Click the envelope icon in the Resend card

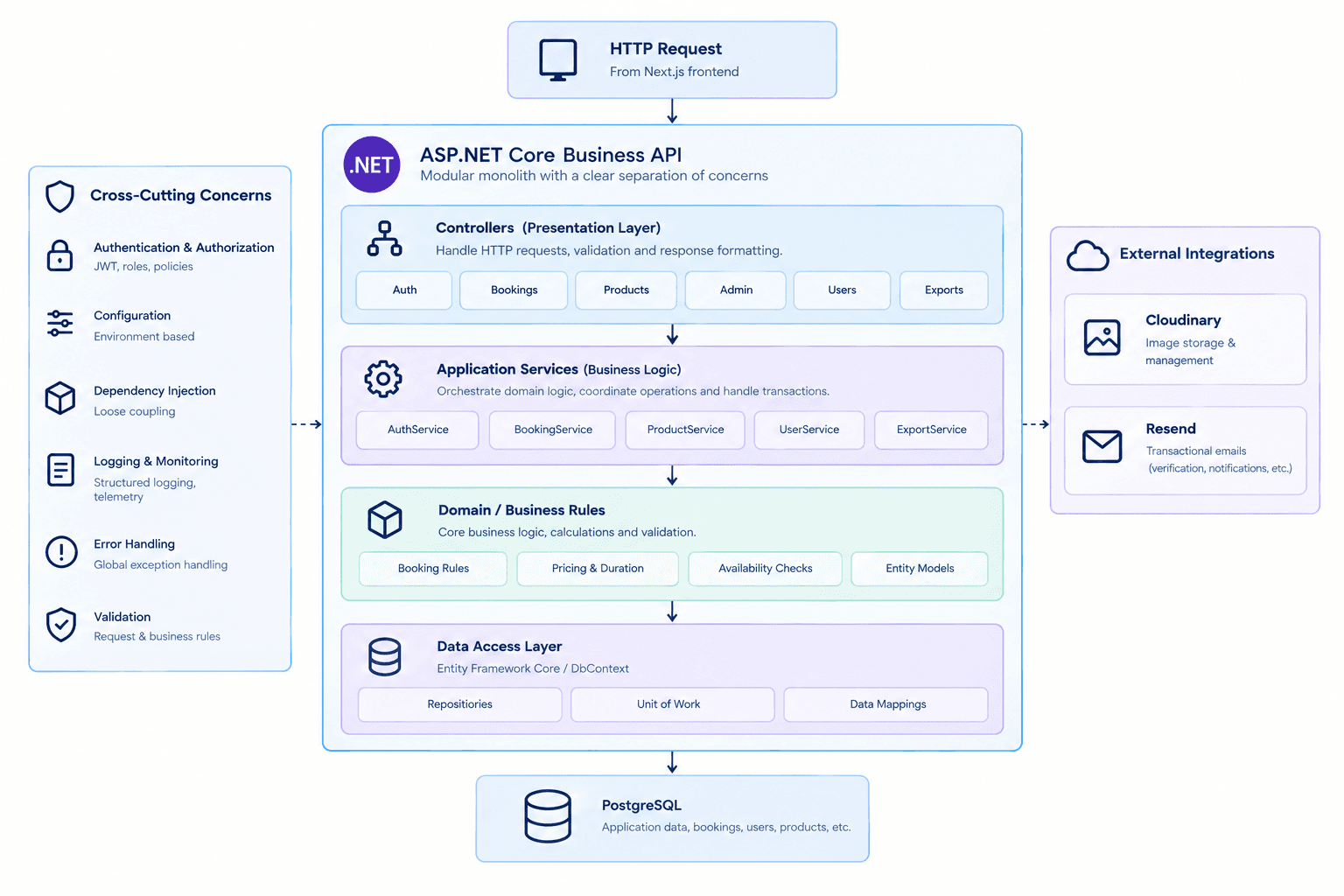point(1102,446)
